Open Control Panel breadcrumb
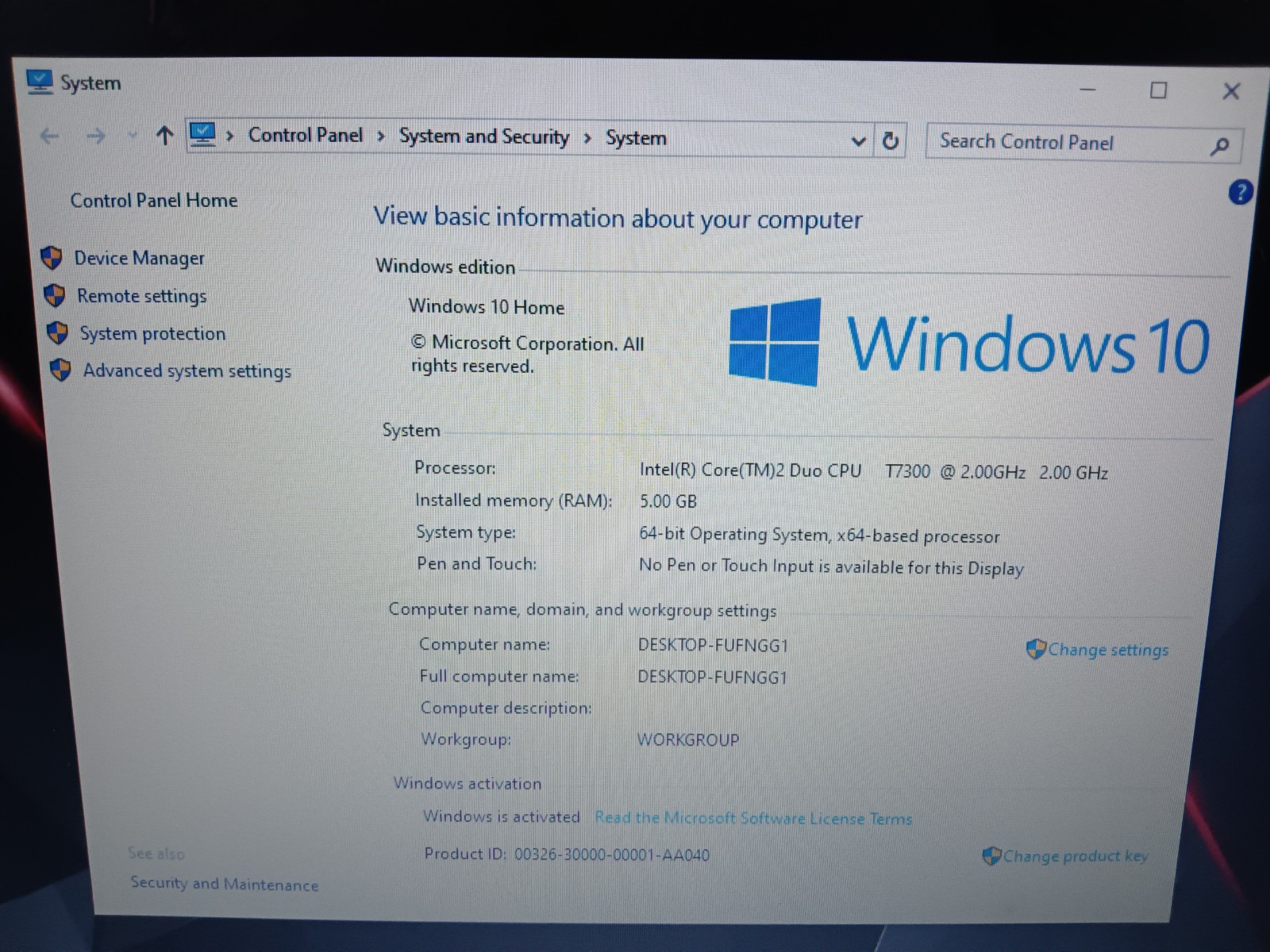 pos(306,136)
